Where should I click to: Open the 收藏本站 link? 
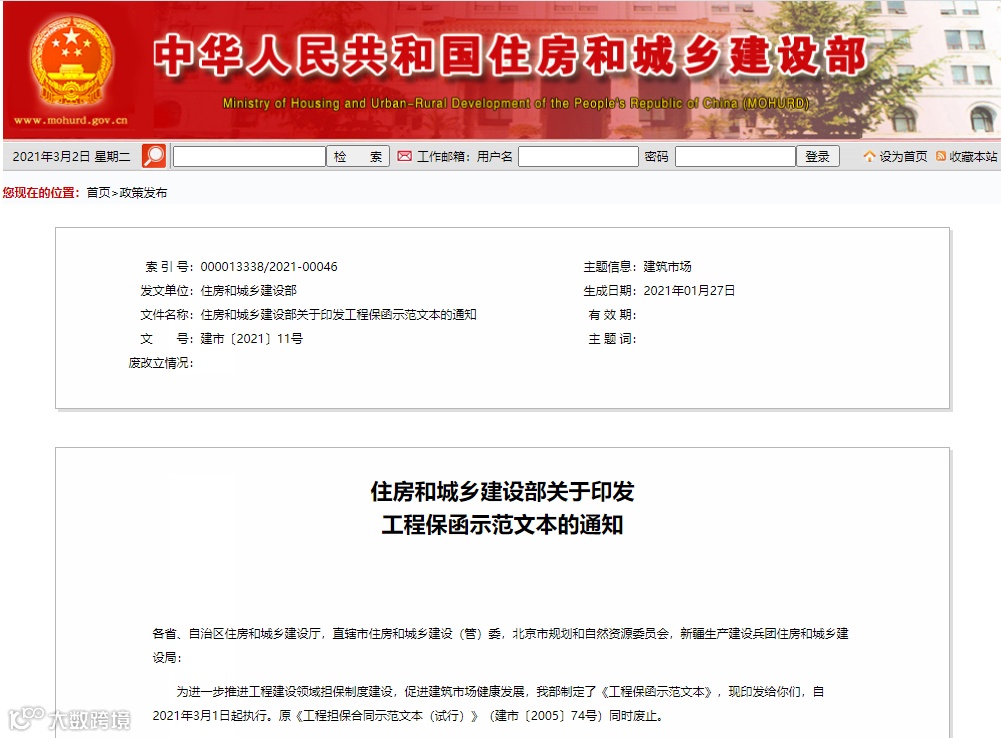point(973,156)
